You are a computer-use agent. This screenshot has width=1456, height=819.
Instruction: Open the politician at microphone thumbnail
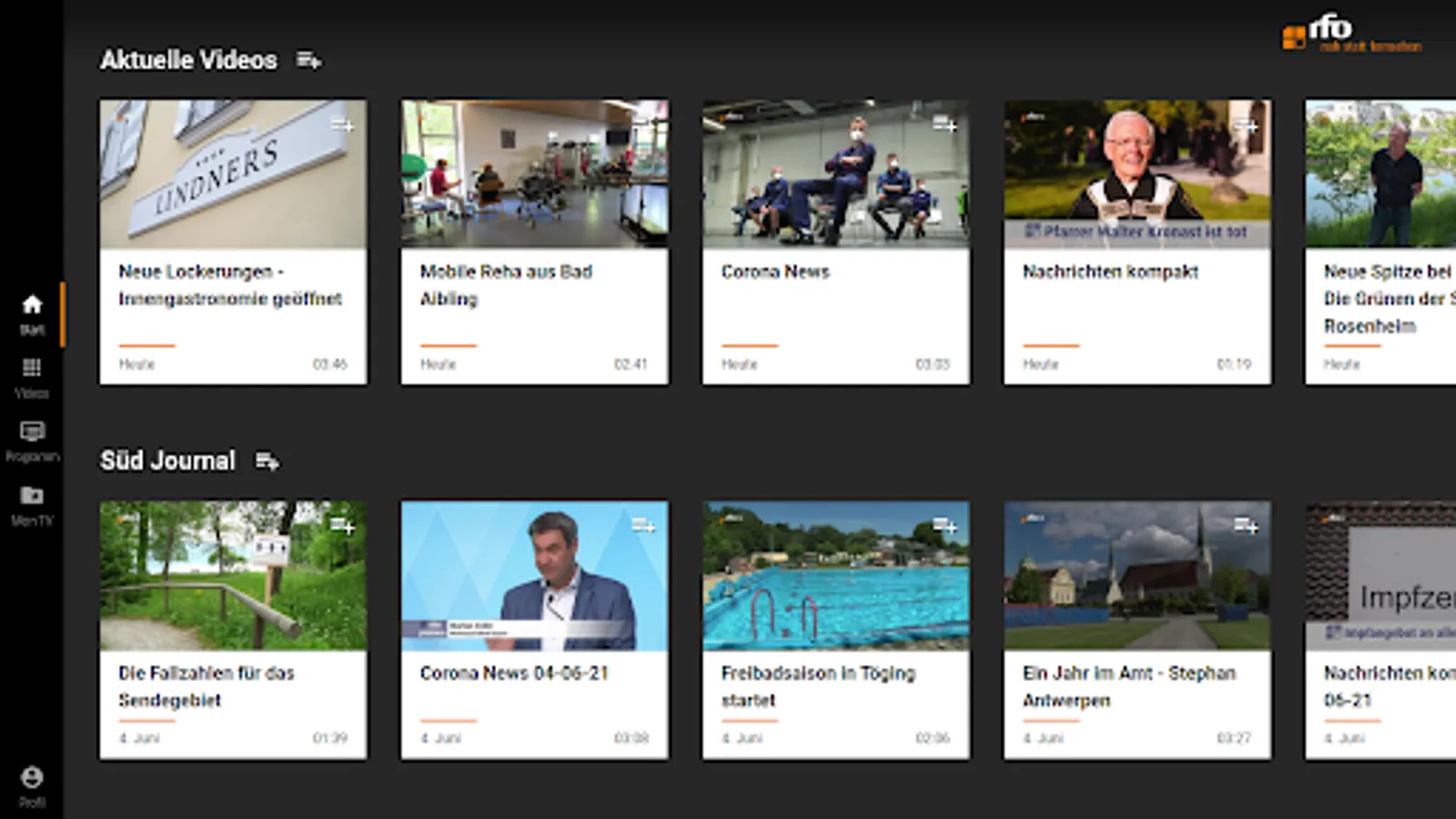pos(535,575)
